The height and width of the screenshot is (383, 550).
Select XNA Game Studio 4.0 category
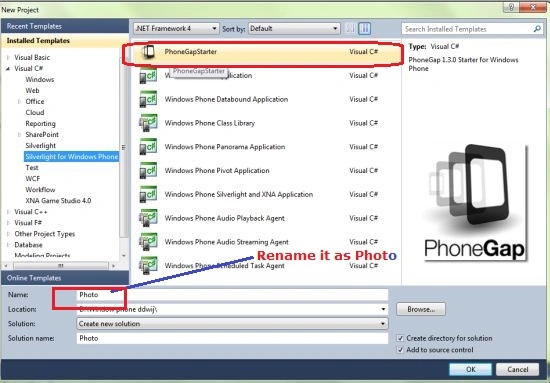(x=58, y=201)
